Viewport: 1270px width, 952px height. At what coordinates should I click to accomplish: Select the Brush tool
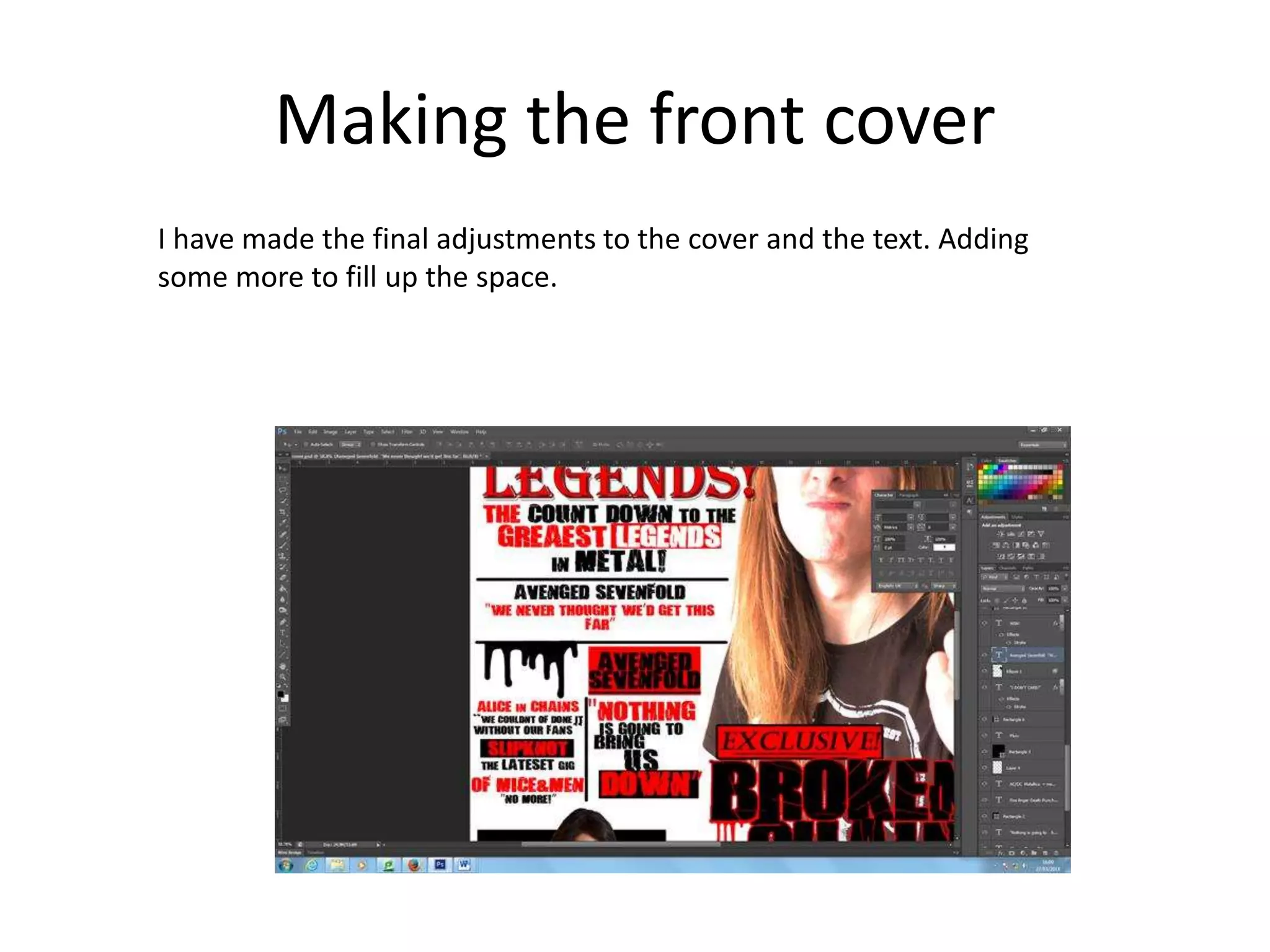coord(283,545)
